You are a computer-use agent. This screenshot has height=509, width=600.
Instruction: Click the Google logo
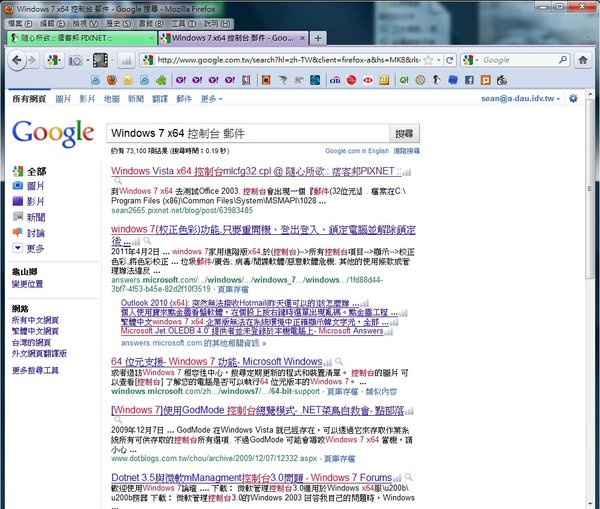(53, 133)
